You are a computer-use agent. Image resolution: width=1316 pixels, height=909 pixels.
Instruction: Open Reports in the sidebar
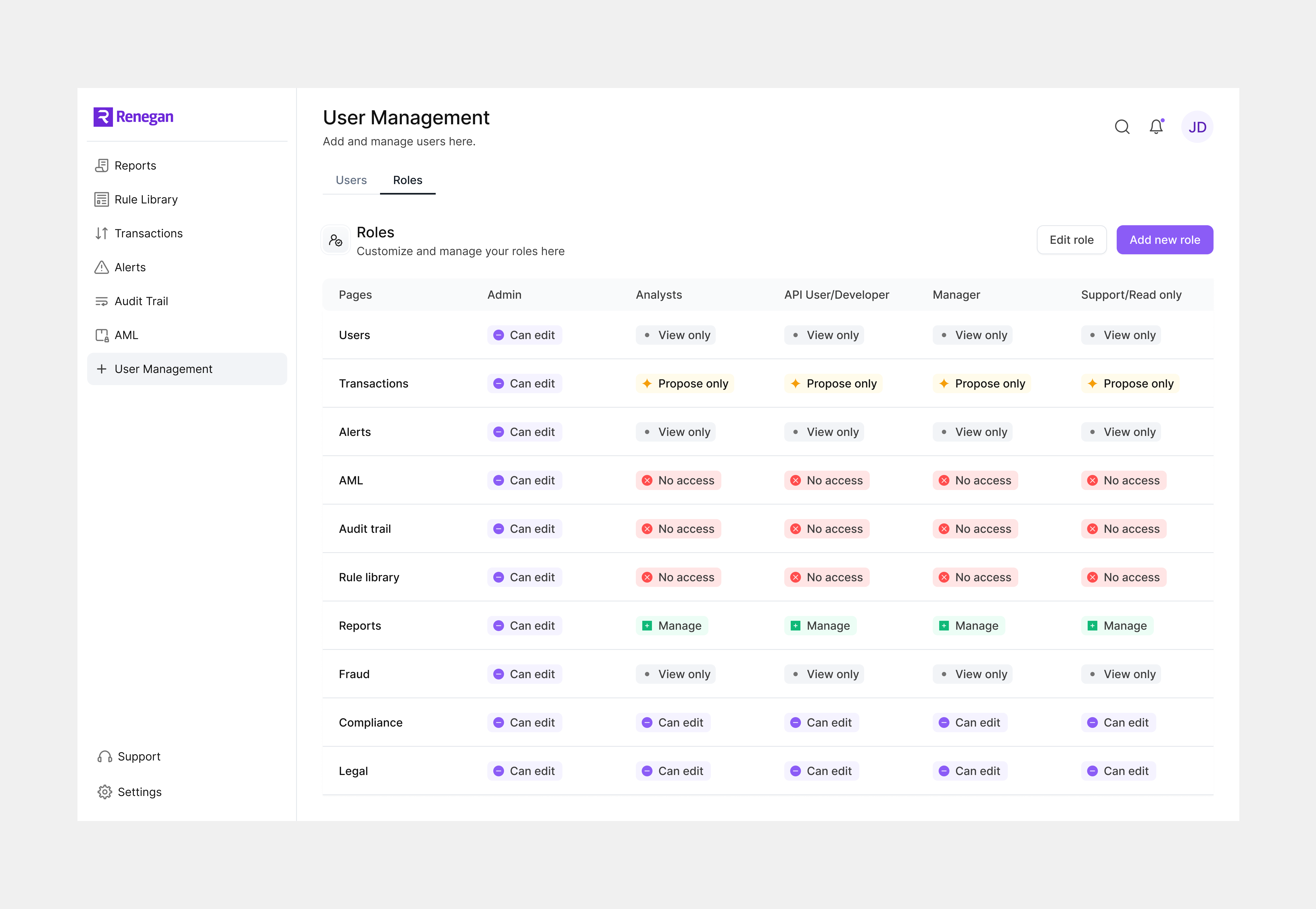pos(187,166)
